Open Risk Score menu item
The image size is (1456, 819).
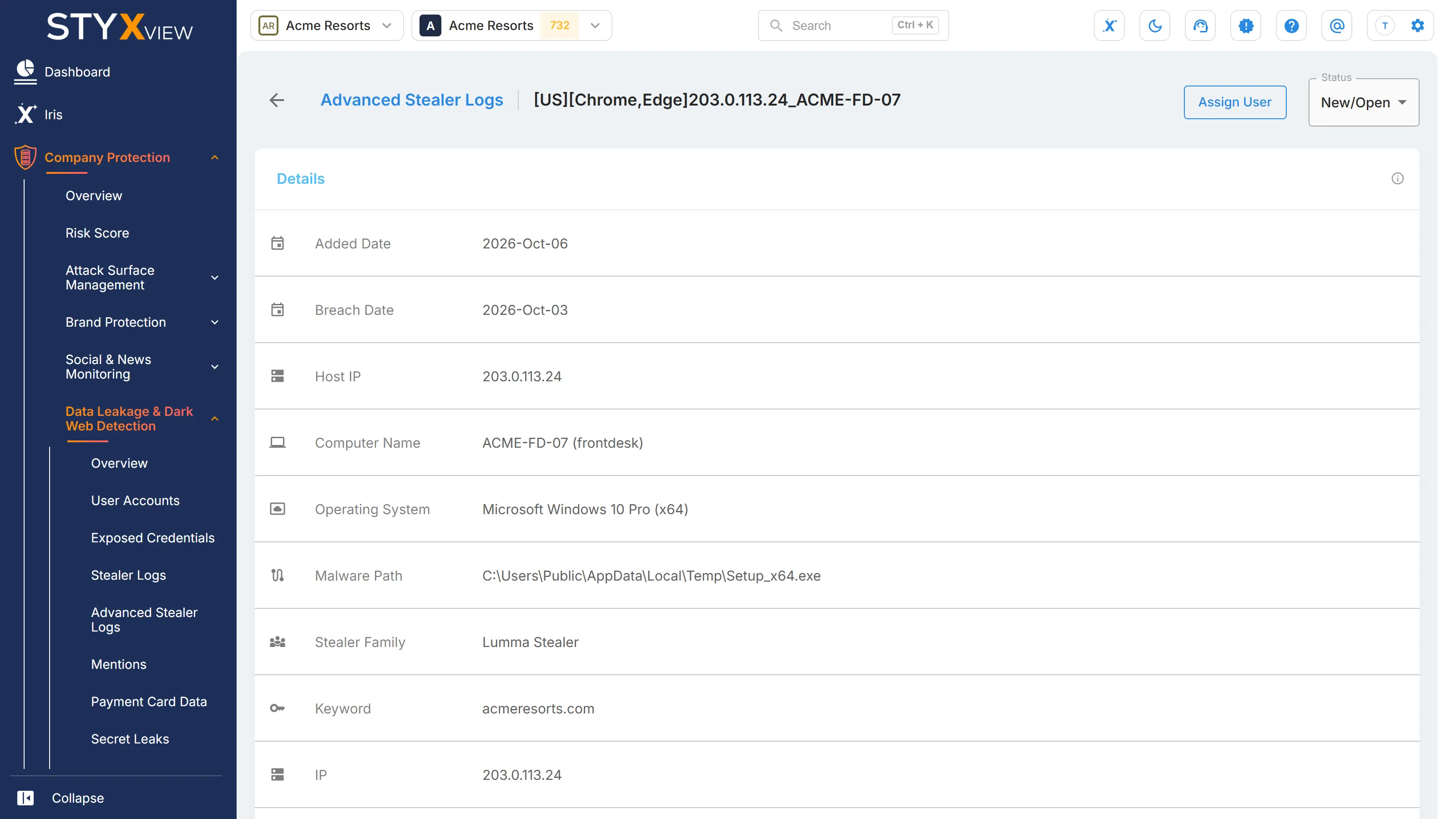tap(97, 233)
